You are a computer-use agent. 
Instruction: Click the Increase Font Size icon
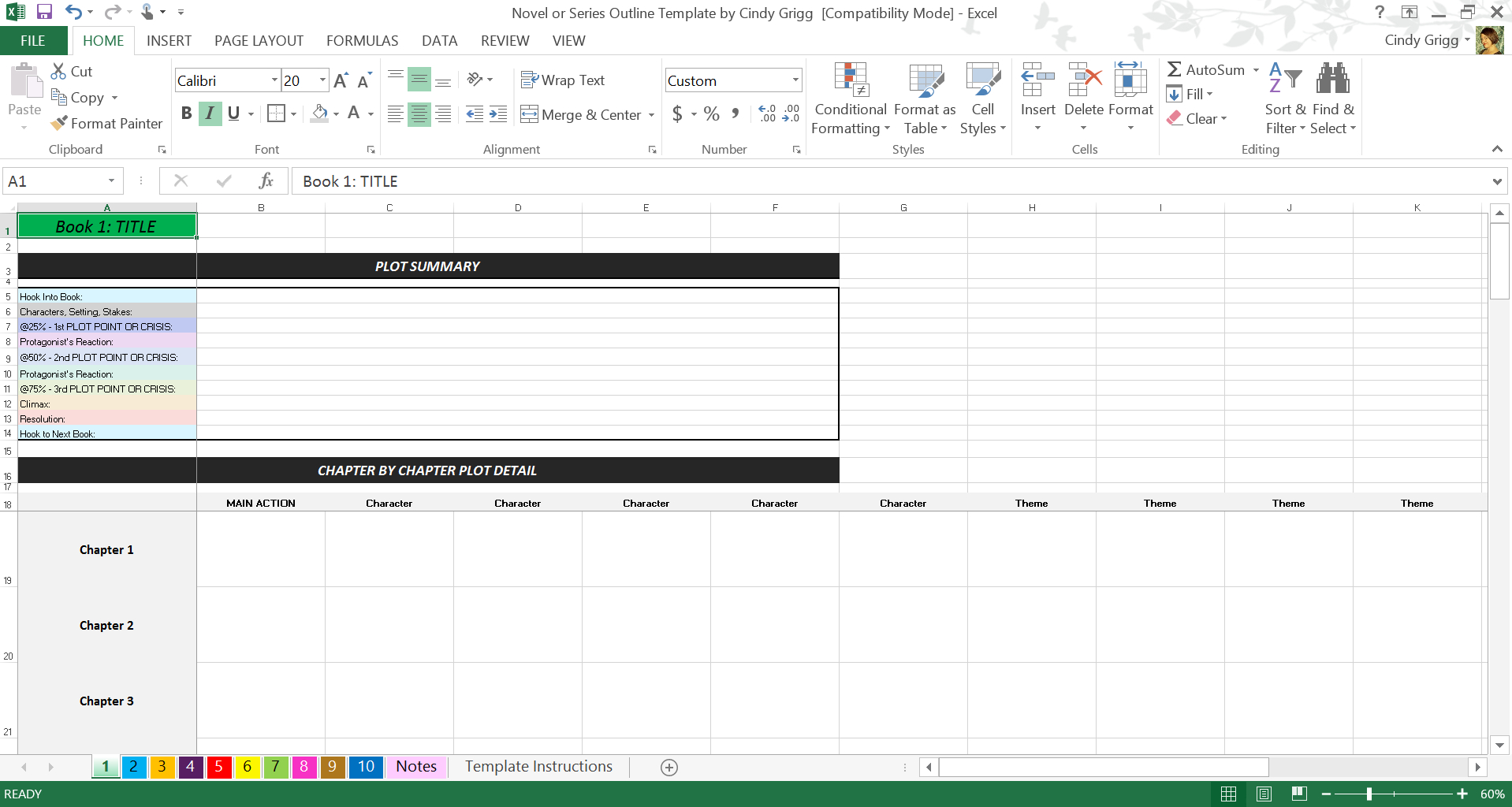(x=341, y=80)
